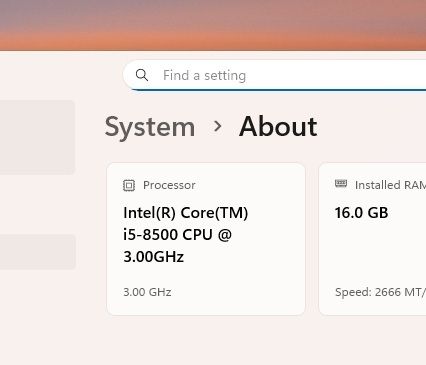
Task: Click the Processor label
Action: 169,185
